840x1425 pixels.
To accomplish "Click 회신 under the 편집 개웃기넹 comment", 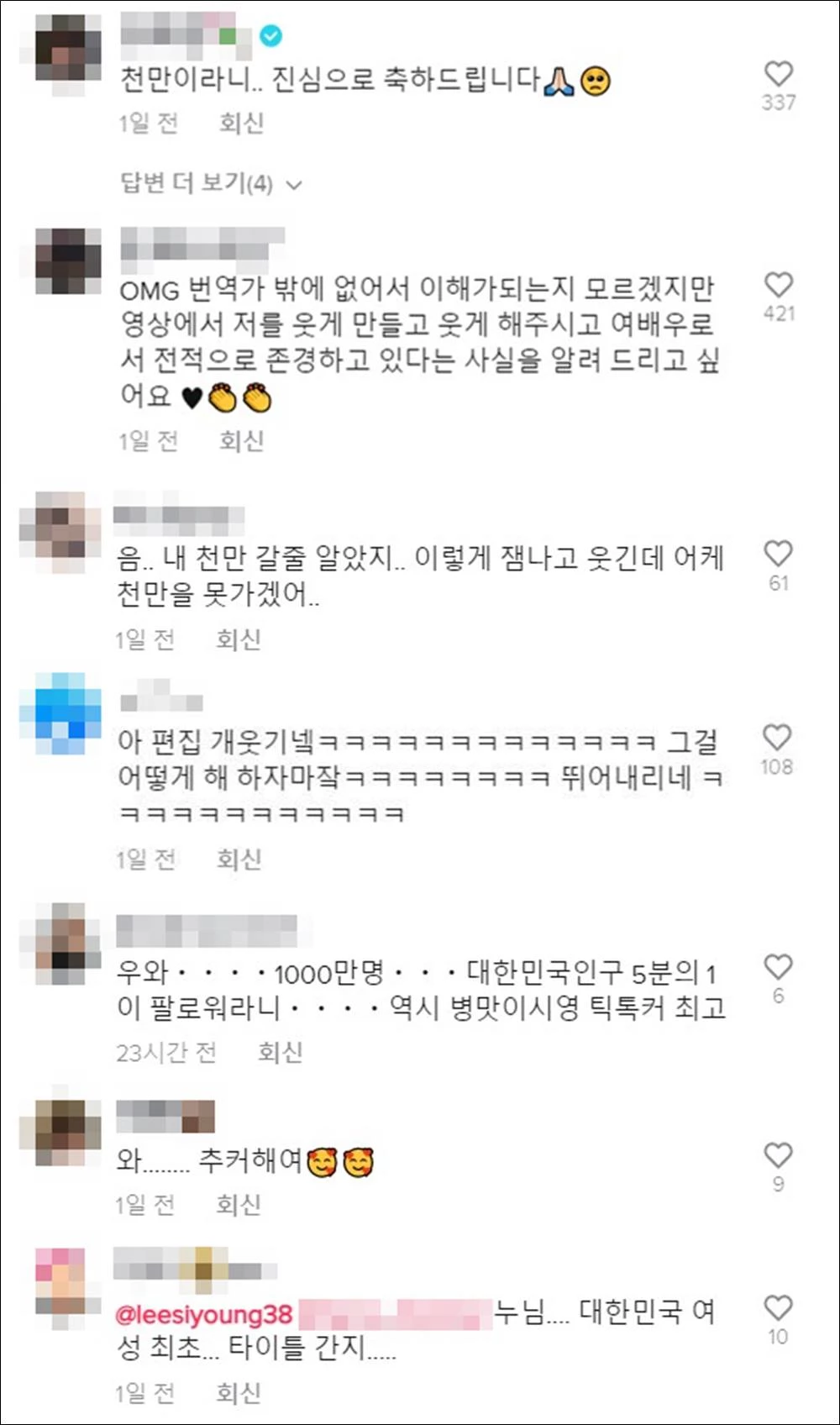I will (x=239, y=859).
